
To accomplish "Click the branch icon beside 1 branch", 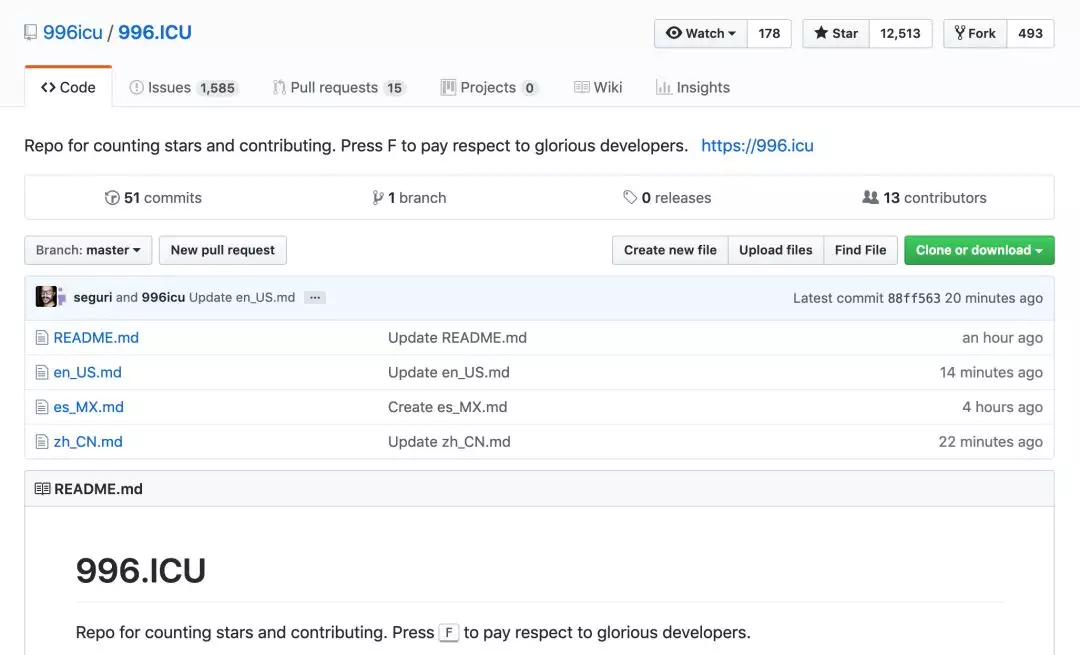I will click(377, 198).
